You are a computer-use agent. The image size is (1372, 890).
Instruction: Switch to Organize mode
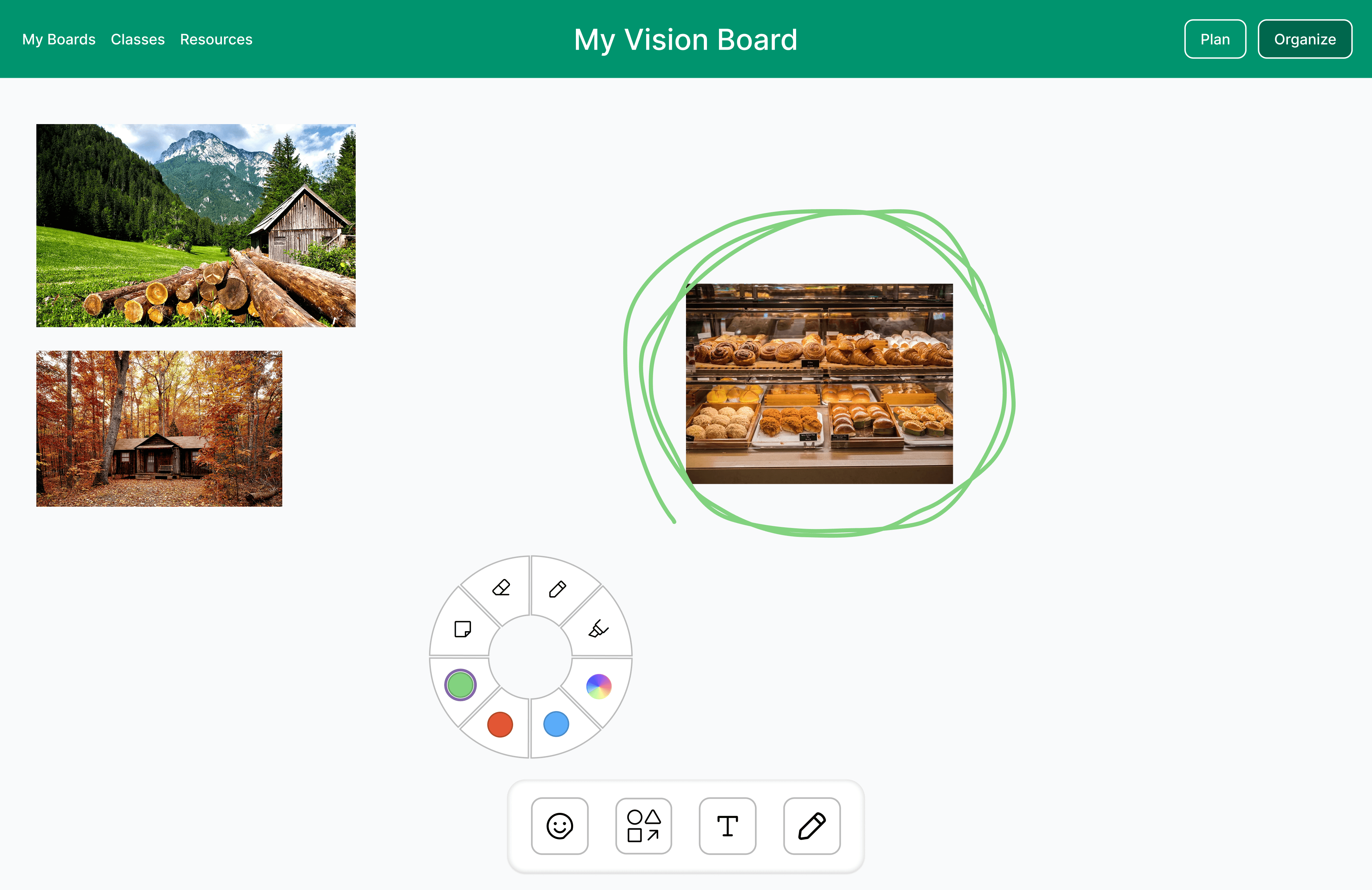pos(1304,39)
